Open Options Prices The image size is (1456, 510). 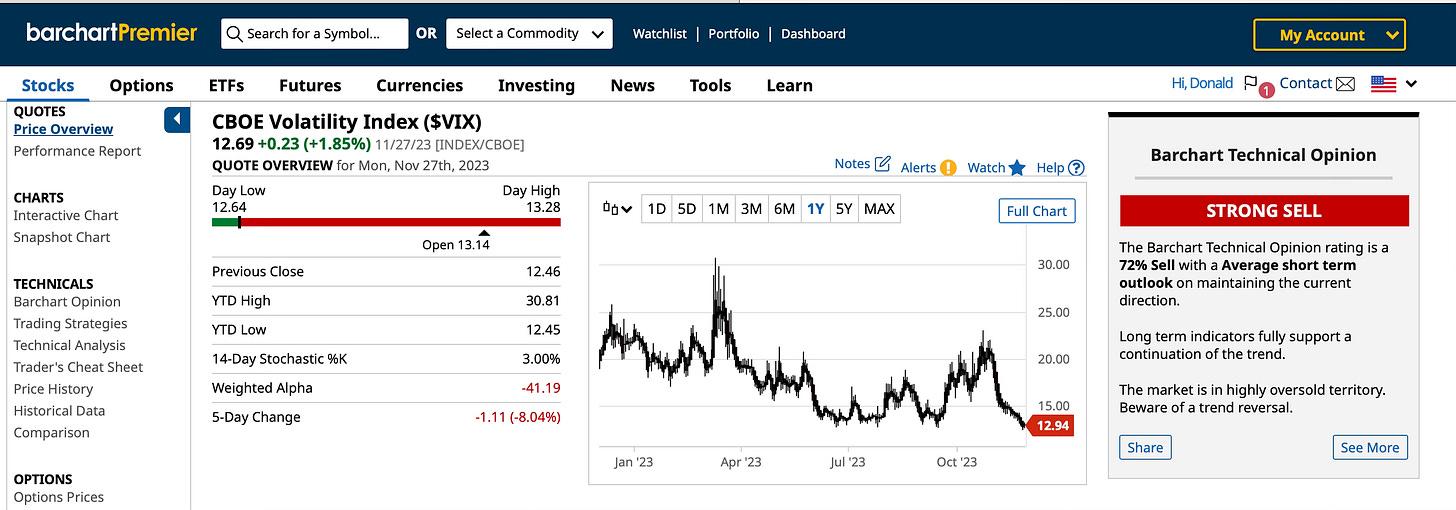point(58,497)
